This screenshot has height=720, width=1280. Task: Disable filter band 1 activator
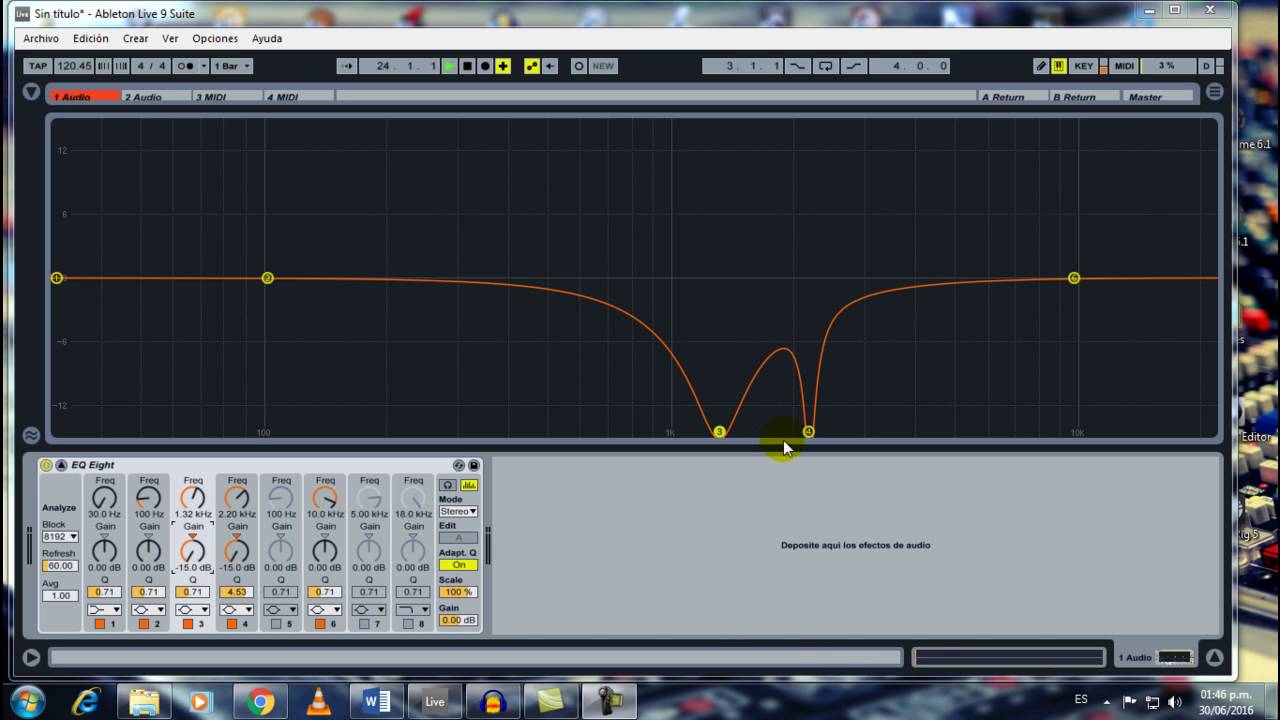[x=99, y=624]
